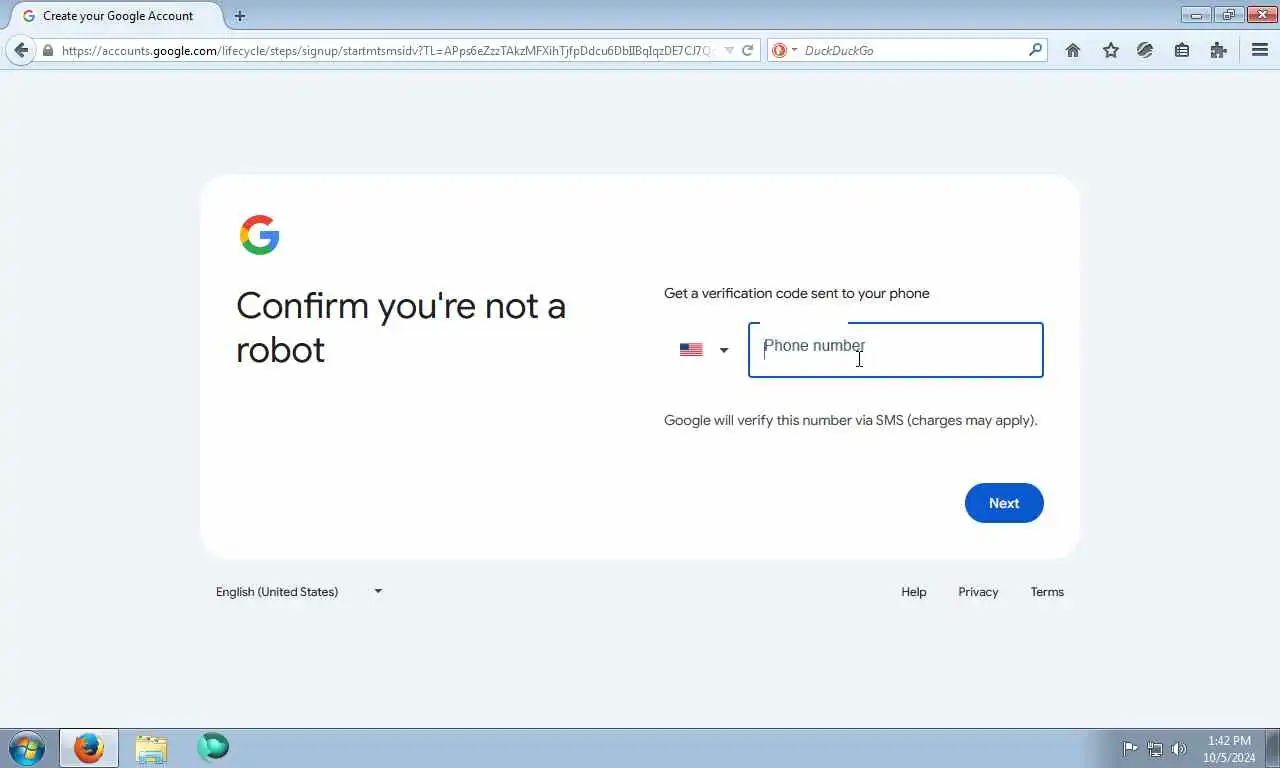
Task: Open the URL history dropdown arrow
Action: tap(729, 50)
